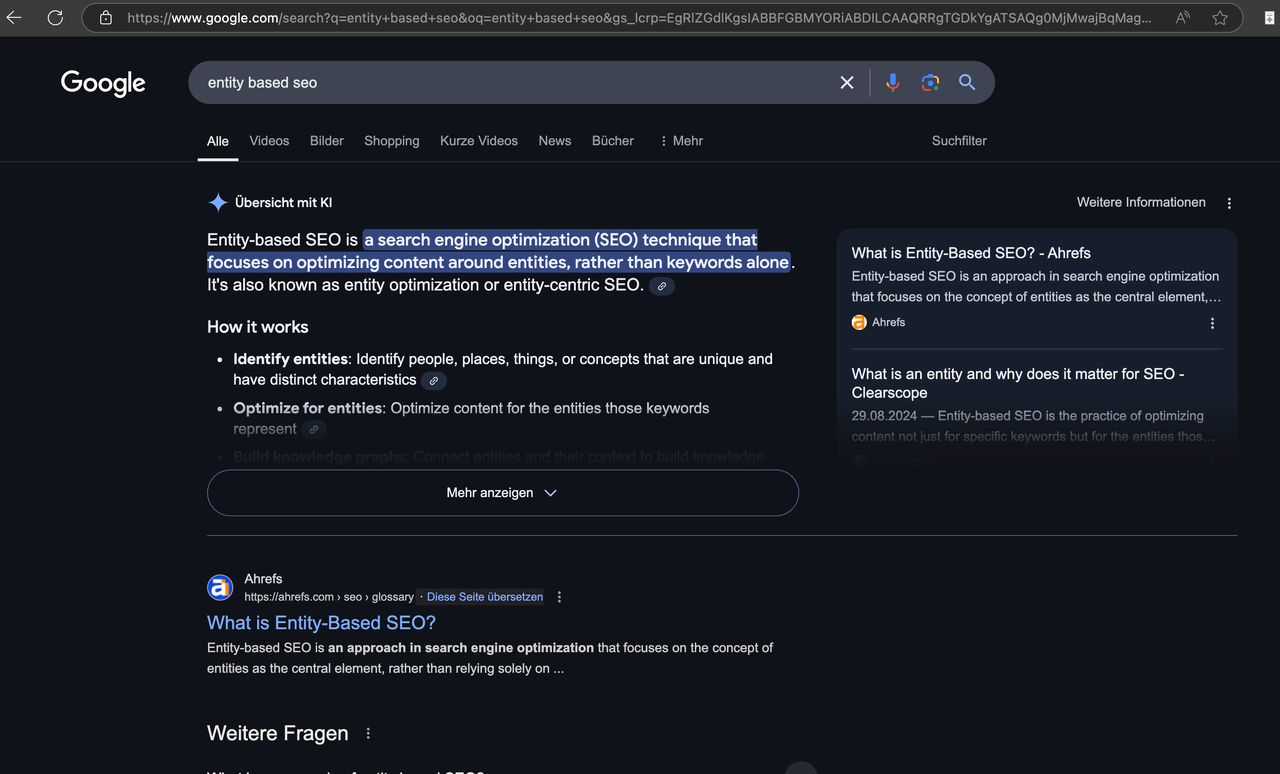Open options beside Weitere Fragen
This screenshot has width=1280, height=774.
[368, 733]
